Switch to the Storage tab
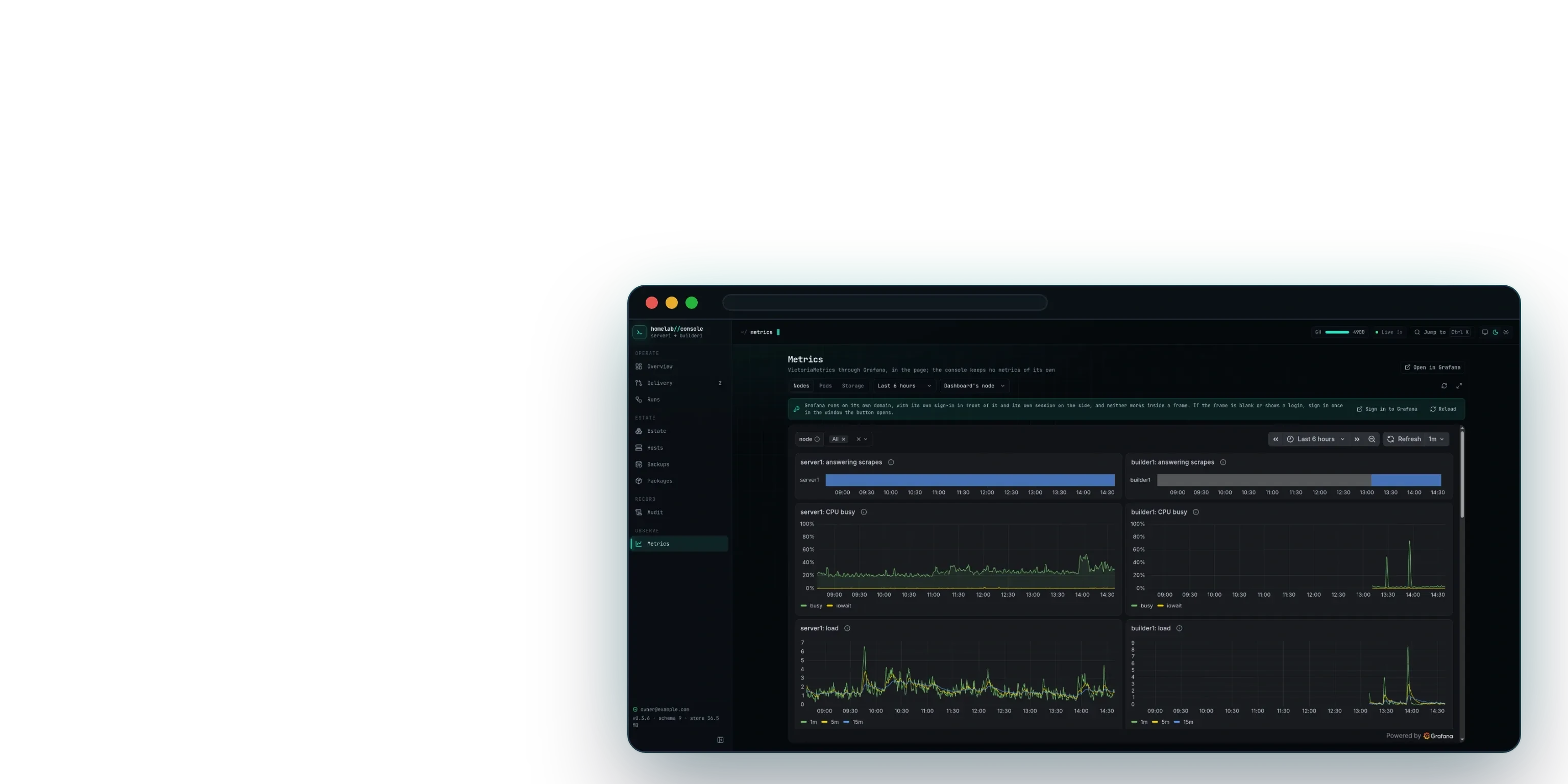This screenshot has width=1568, height=784. (853, 386)
